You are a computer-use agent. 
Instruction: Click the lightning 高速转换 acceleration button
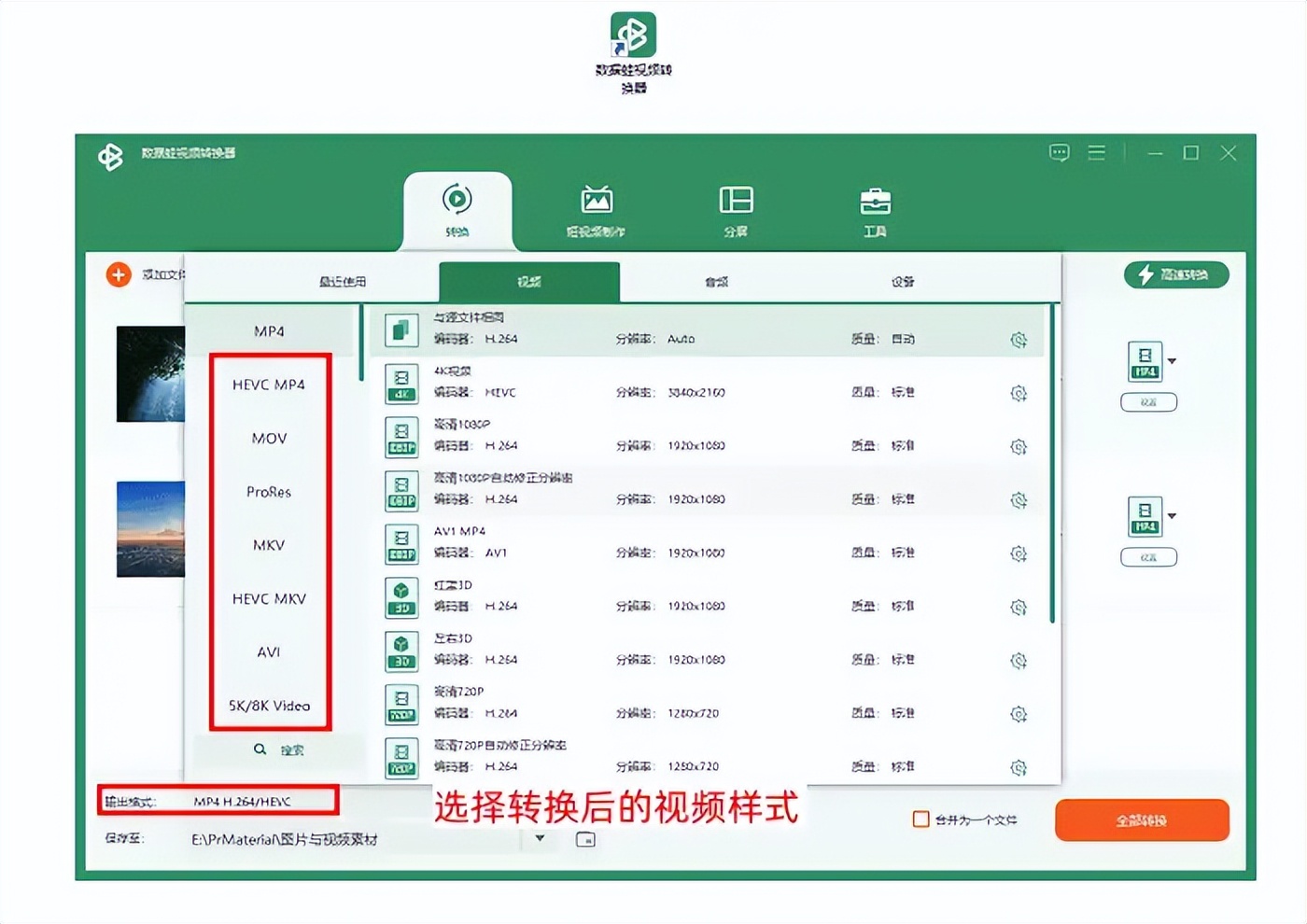coord(1175,275)
